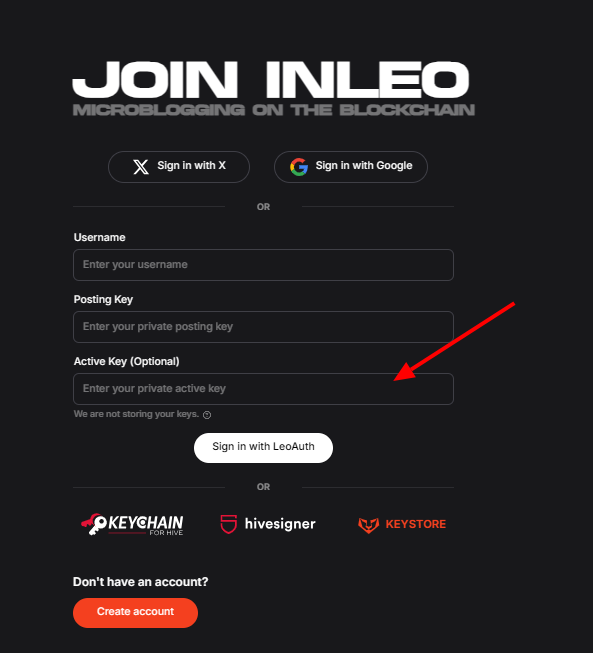Click the Google G logo
The image size is (593, 653).
(x=299, y=167)
